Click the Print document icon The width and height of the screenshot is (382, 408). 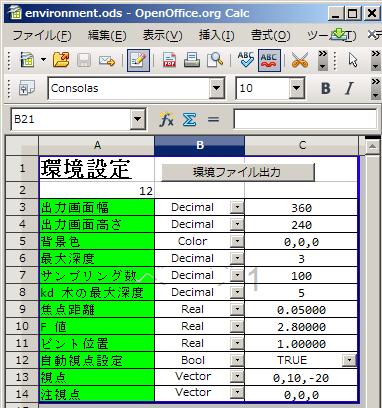point(192,61)
